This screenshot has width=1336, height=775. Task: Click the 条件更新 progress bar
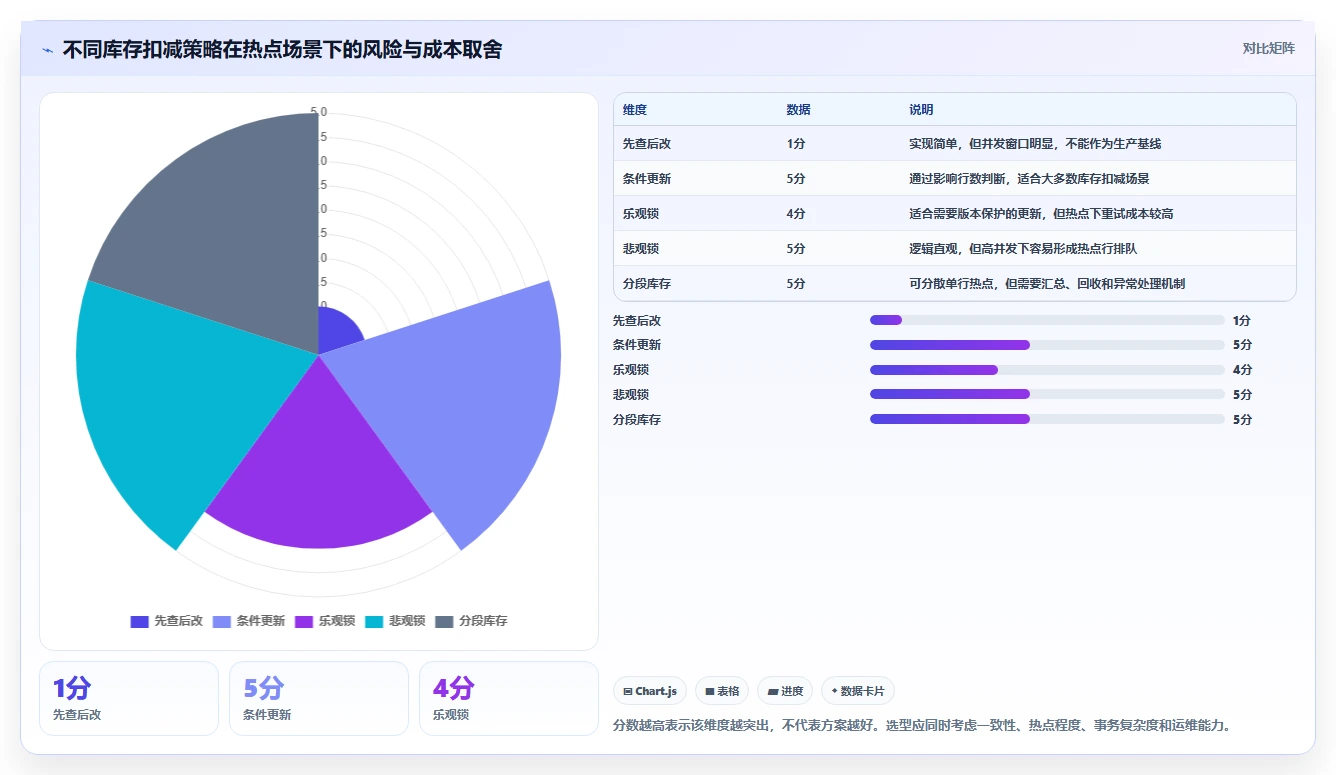click(x=1047, y=345)
